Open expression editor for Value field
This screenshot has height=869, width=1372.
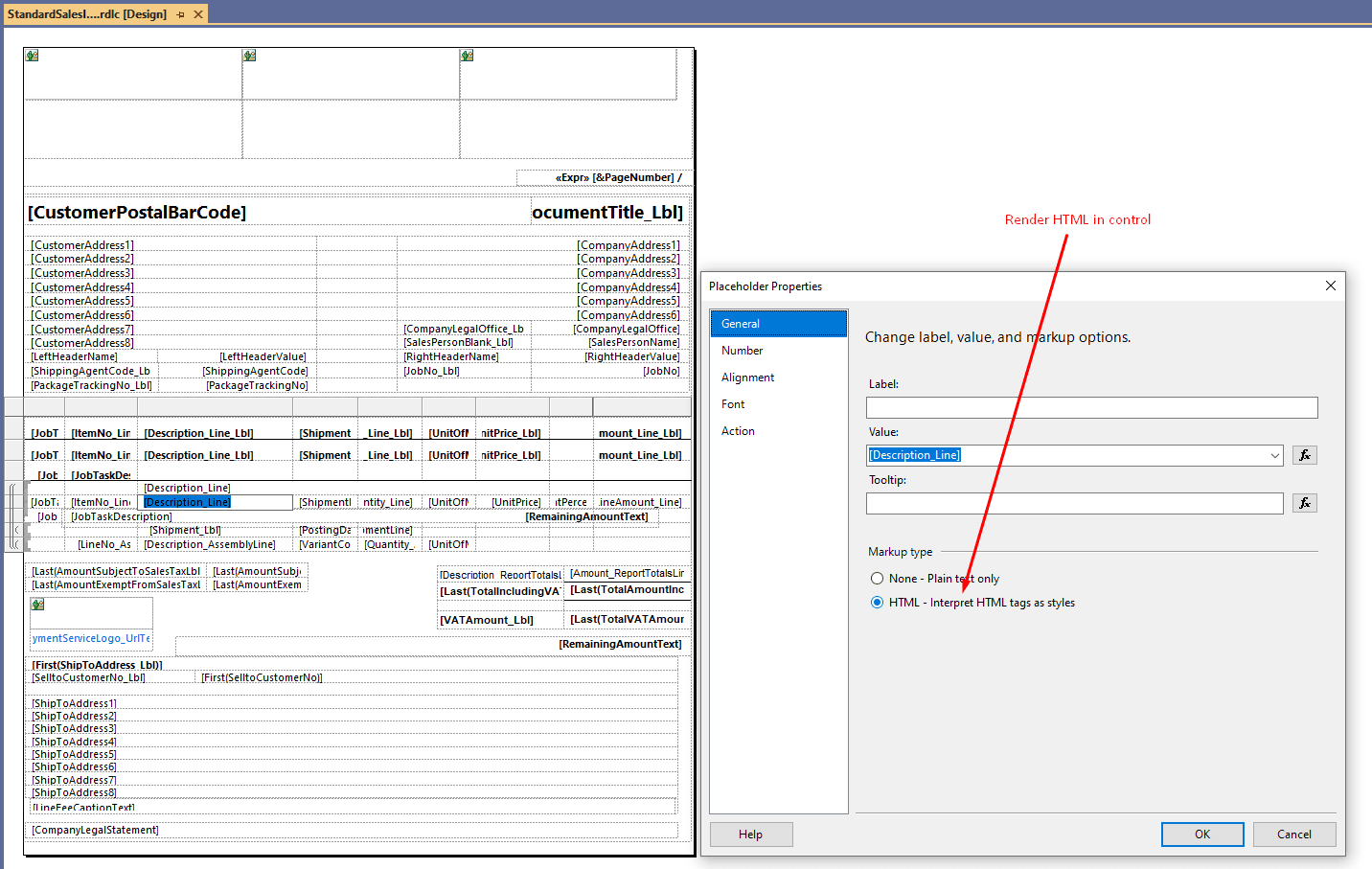point(1304,455)
